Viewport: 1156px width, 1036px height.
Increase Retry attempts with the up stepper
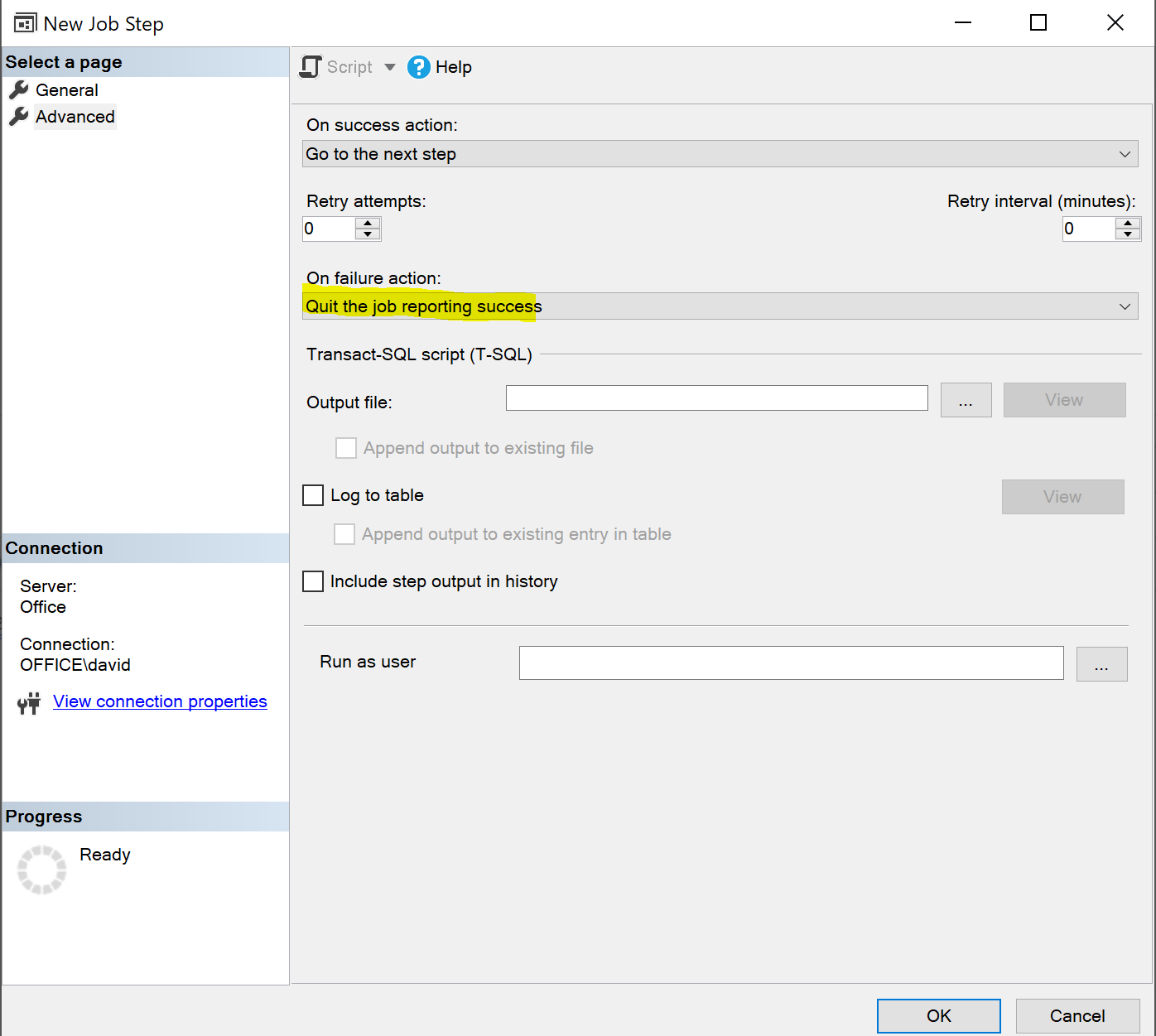pyautogui.click(x=368, y=223)
